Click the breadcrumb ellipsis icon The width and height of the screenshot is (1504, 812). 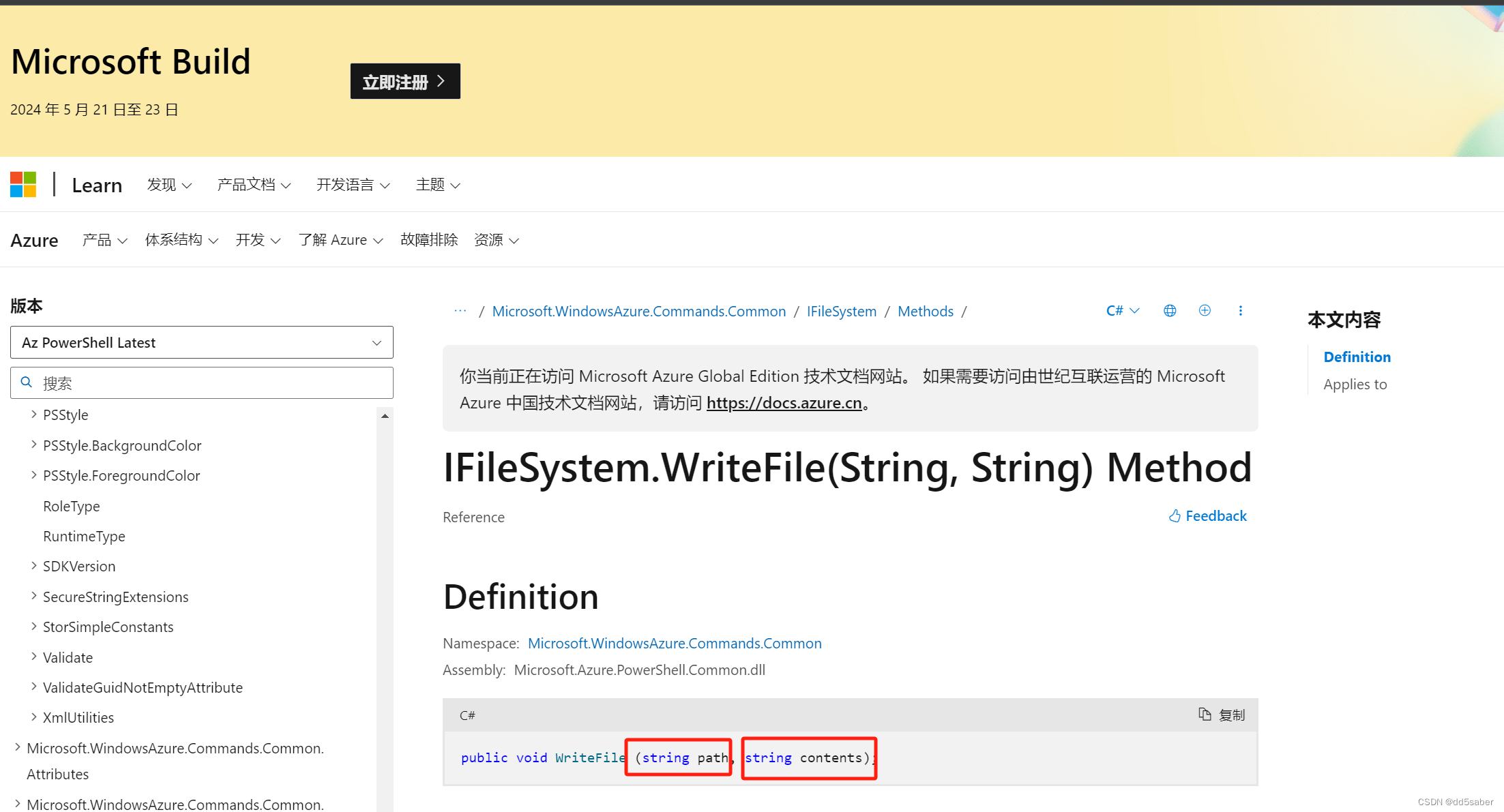pos(460,311)
